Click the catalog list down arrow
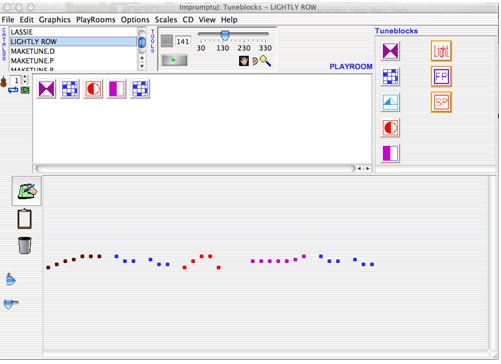The height and width of the screenshot is (364, 501). [x=142, y=66]
